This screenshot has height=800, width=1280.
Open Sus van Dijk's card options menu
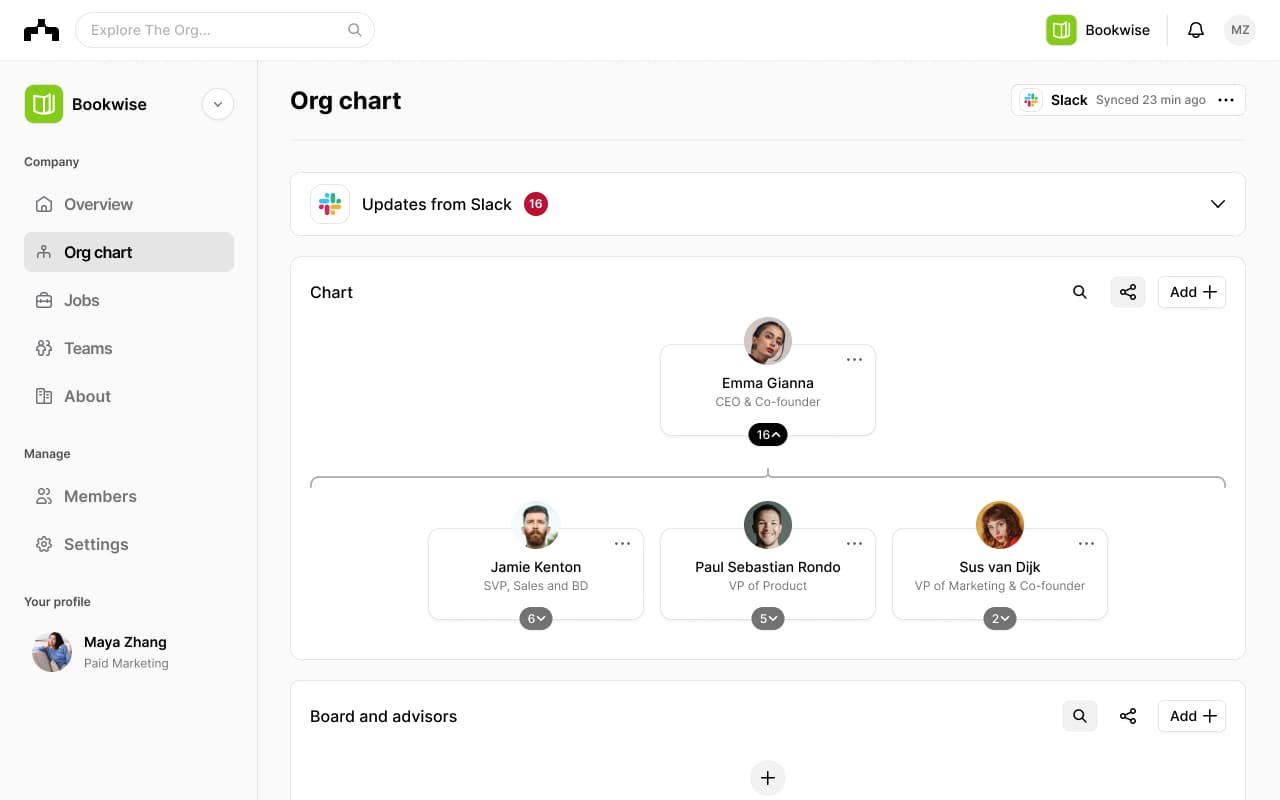click(1086, 544)
